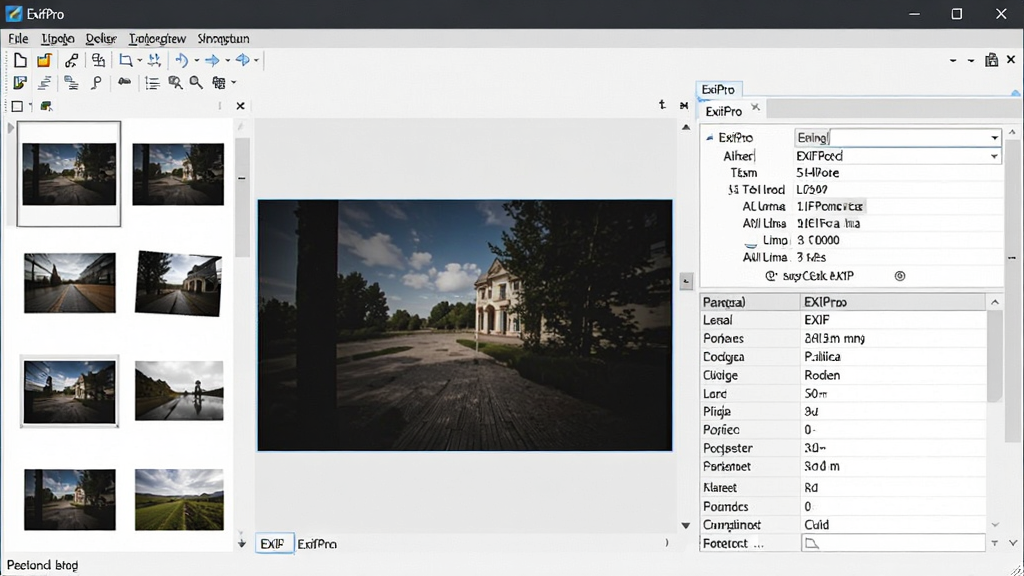Open the File menu

[18, 39]
